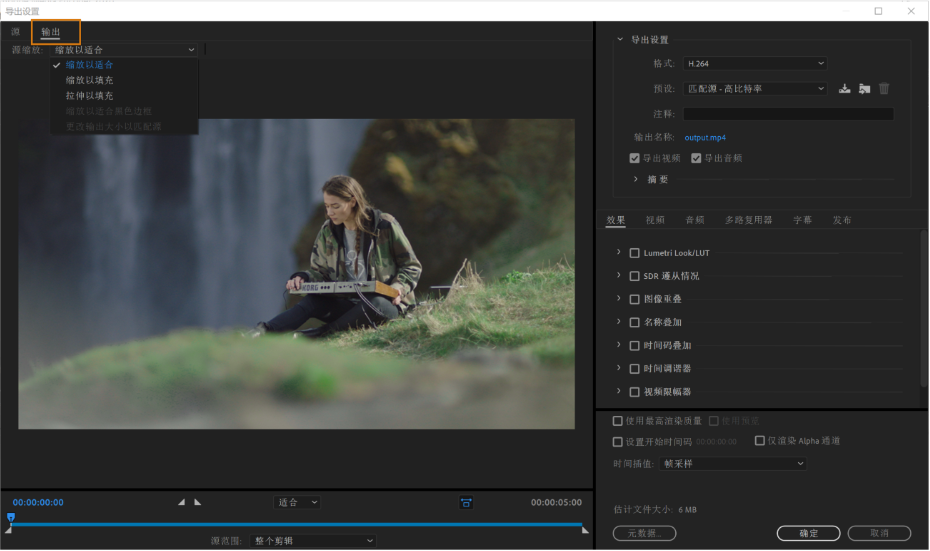Expand SDR 遵从情况 effect options
930x551 pixels.
[619, 276]
